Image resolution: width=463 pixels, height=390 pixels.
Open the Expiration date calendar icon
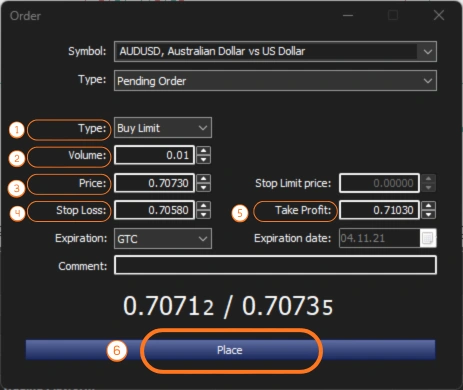point(428,238)
